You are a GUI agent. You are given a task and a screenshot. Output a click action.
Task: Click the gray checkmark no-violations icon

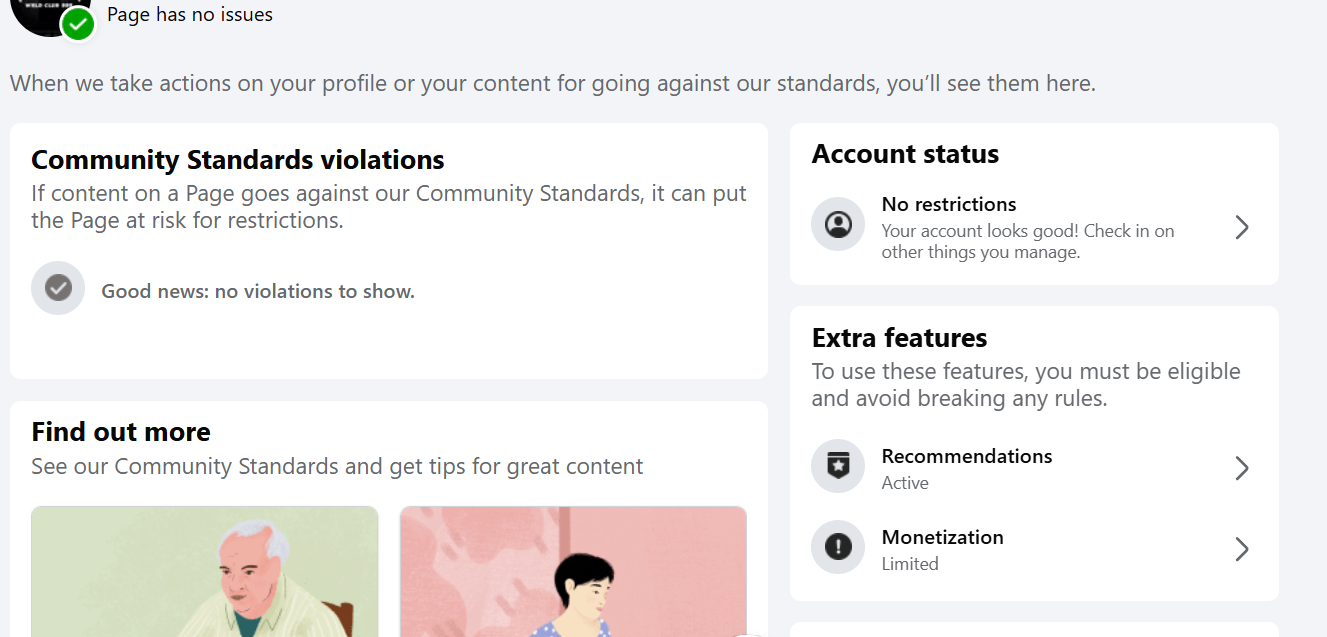click(x=58, y=289)
